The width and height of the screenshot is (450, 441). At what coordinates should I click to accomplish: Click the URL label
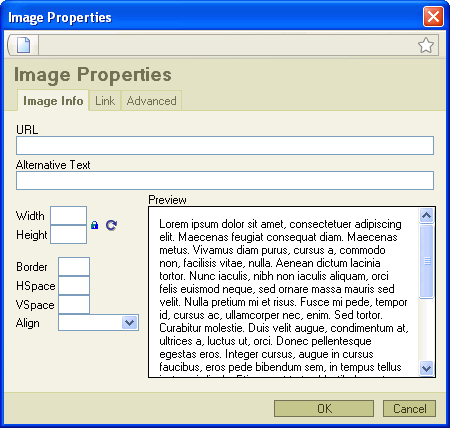click(x=27, y=129)
